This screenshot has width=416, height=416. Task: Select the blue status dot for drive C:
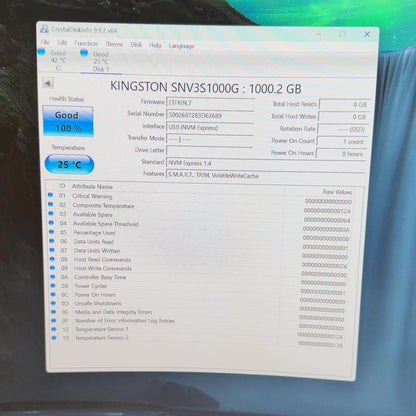[x=41, y=52]
